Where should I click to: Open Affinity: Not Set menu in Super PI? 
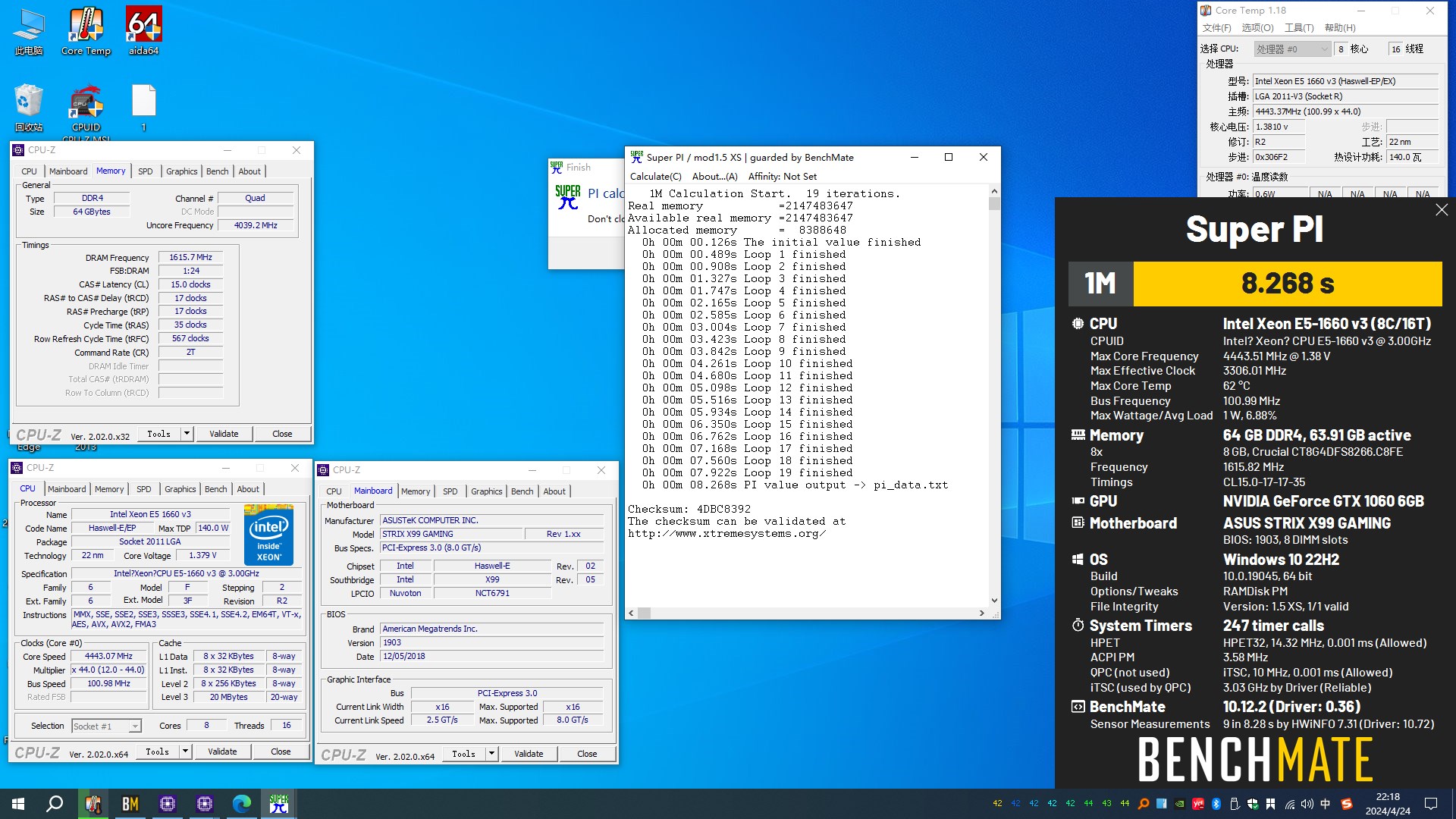783,176
